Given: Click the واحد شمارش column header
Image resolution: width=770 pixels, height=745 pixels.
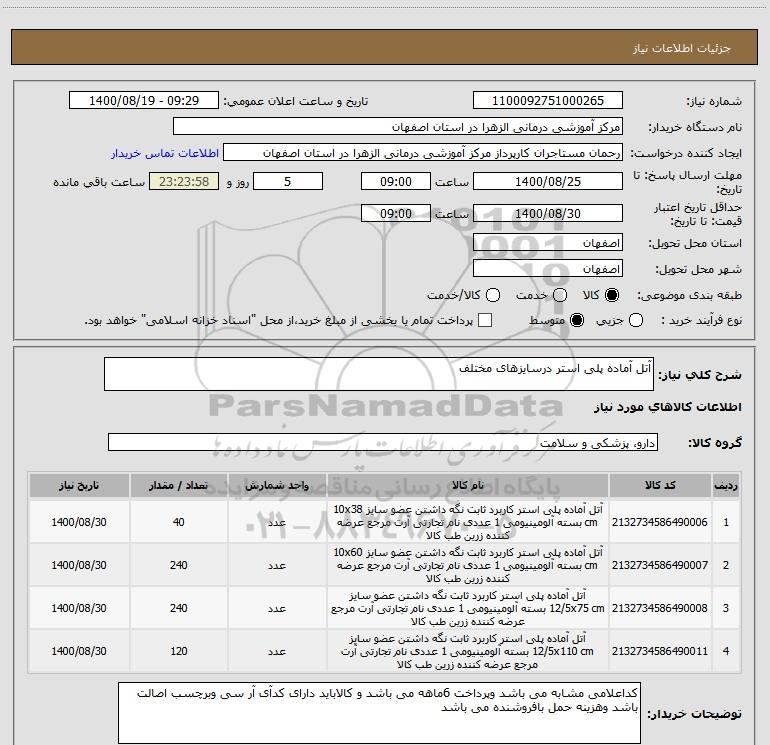Looking at the screenshot, I should pyautogui.click(x=277, y=486).
